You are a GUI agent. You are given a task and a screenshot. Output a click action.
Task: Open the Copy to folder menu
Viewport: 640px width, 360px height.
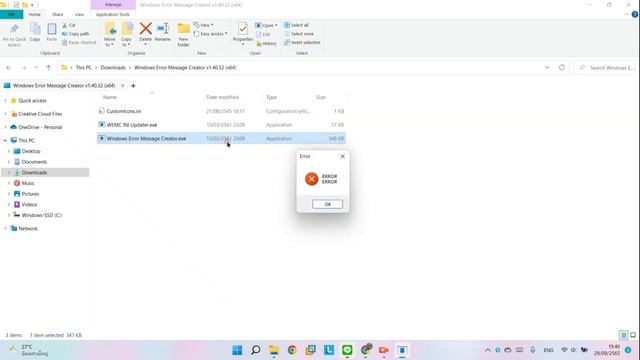pos(127,35)
